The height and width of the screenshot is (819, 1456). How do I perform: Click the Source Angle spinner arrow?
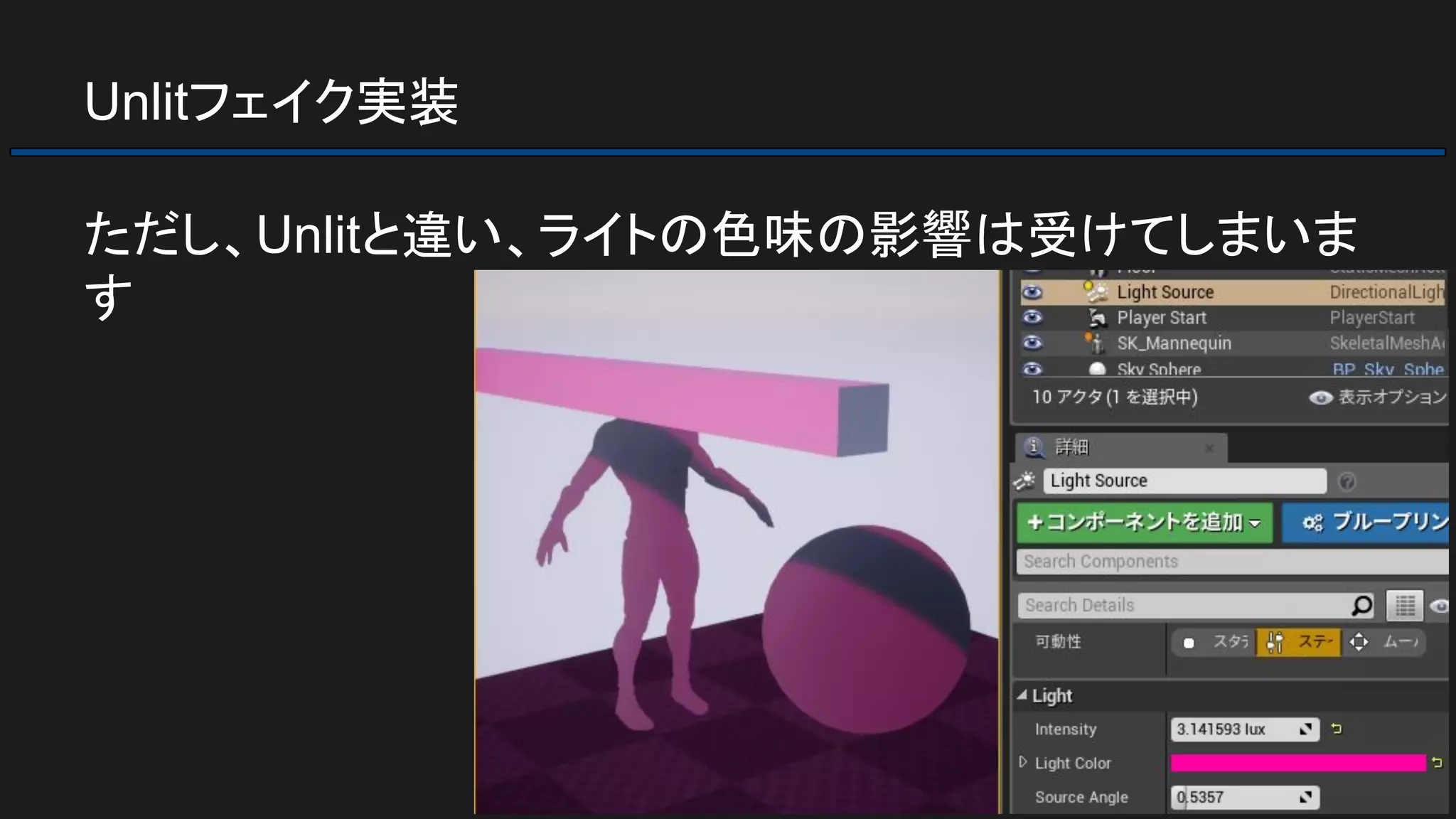(x=1305, y=798)
